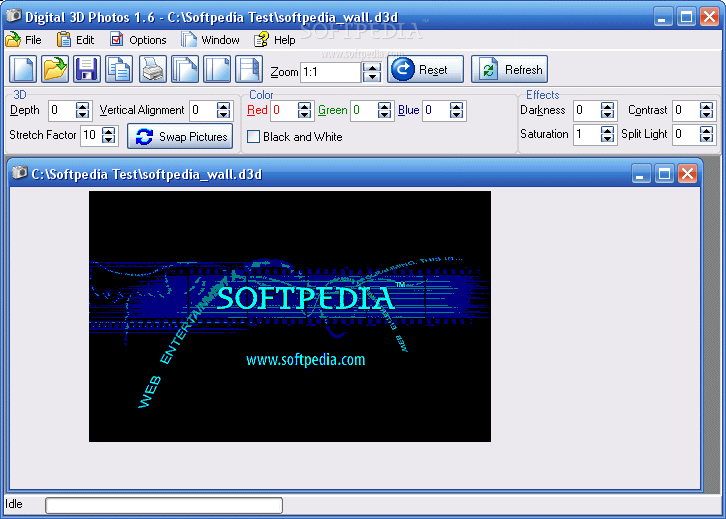Decrease Zoom with the down arrow

coord(372,77)
